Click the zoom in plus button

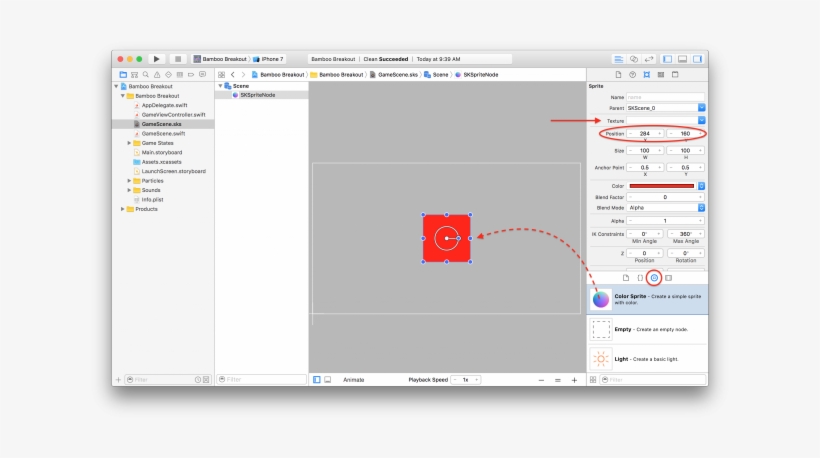(x=574, y=380)
